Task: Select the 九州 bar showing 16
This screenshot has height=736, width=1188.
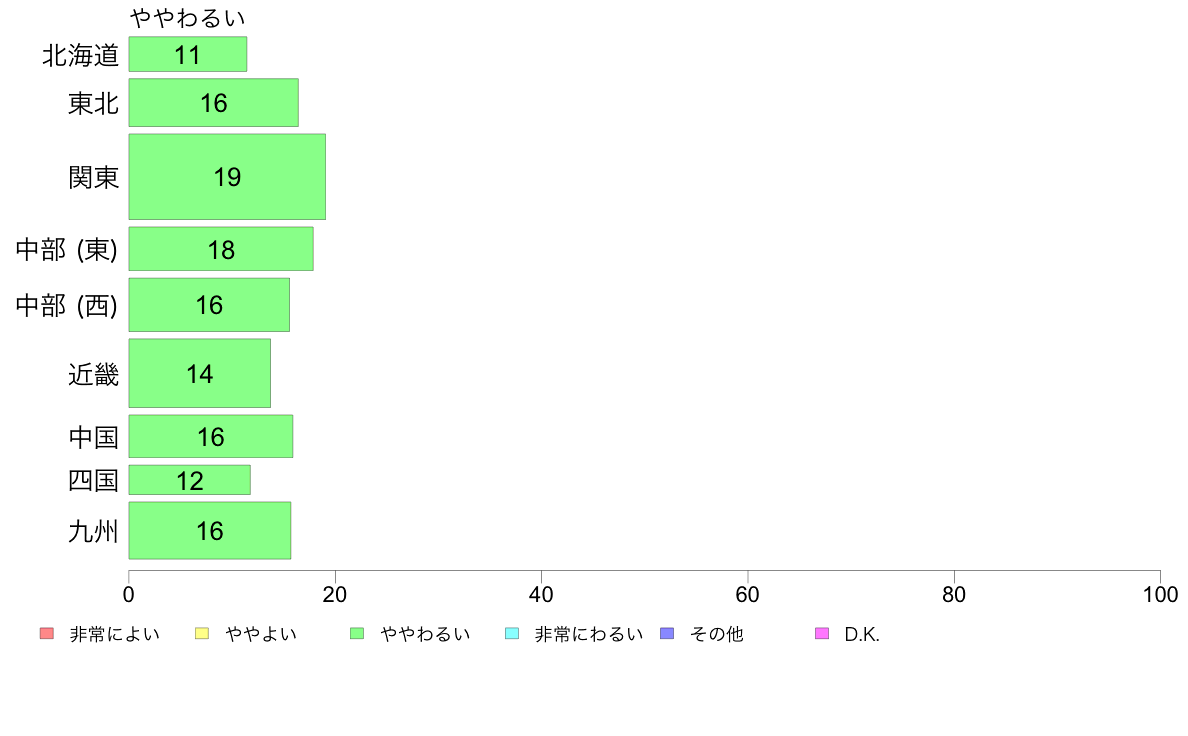Action: pos(210,531)
